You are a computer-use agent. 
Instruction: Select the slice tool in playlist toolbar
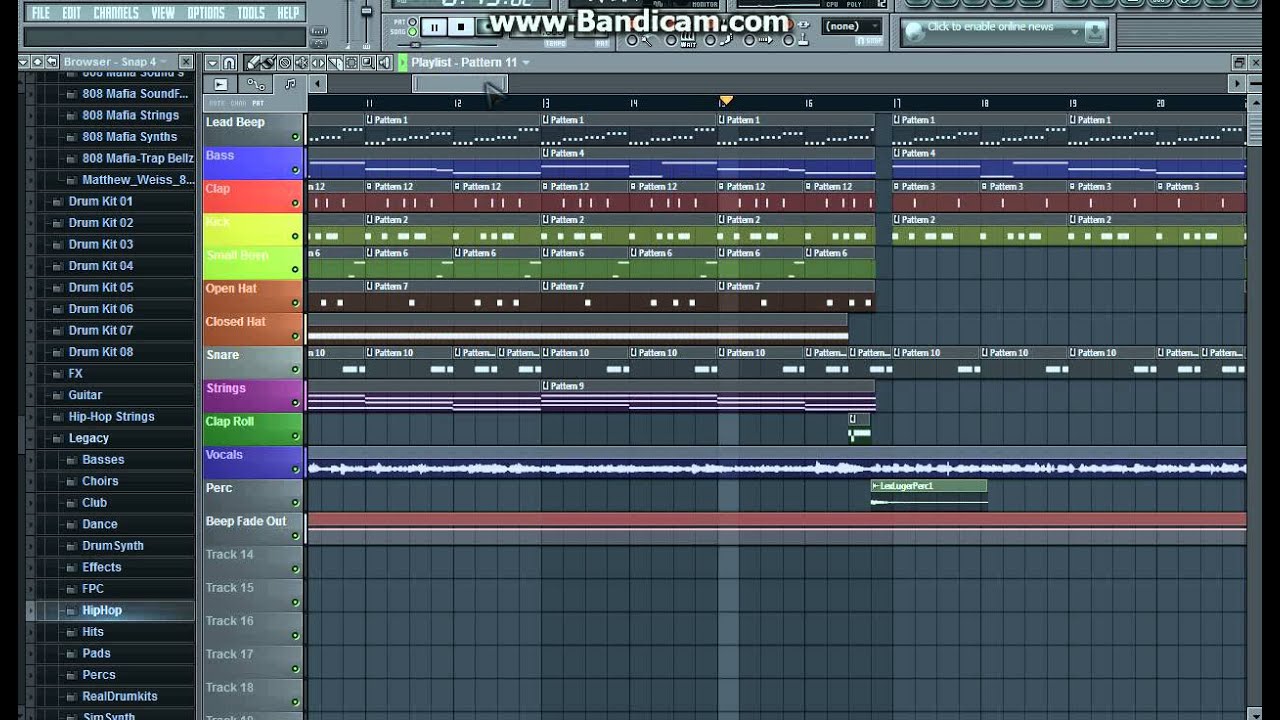click(335, 63)
